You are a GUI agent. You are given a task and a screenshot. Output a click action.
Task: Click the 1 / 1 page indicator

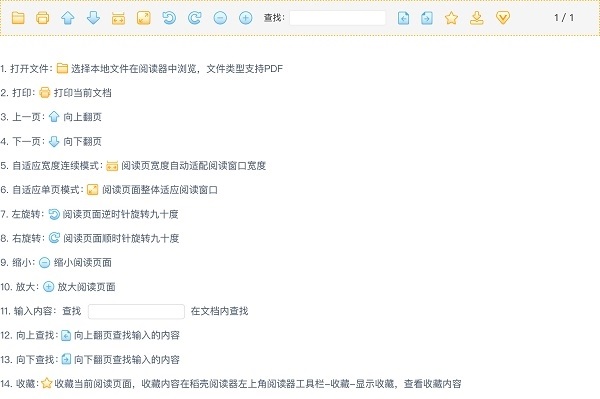click(564, 18)
